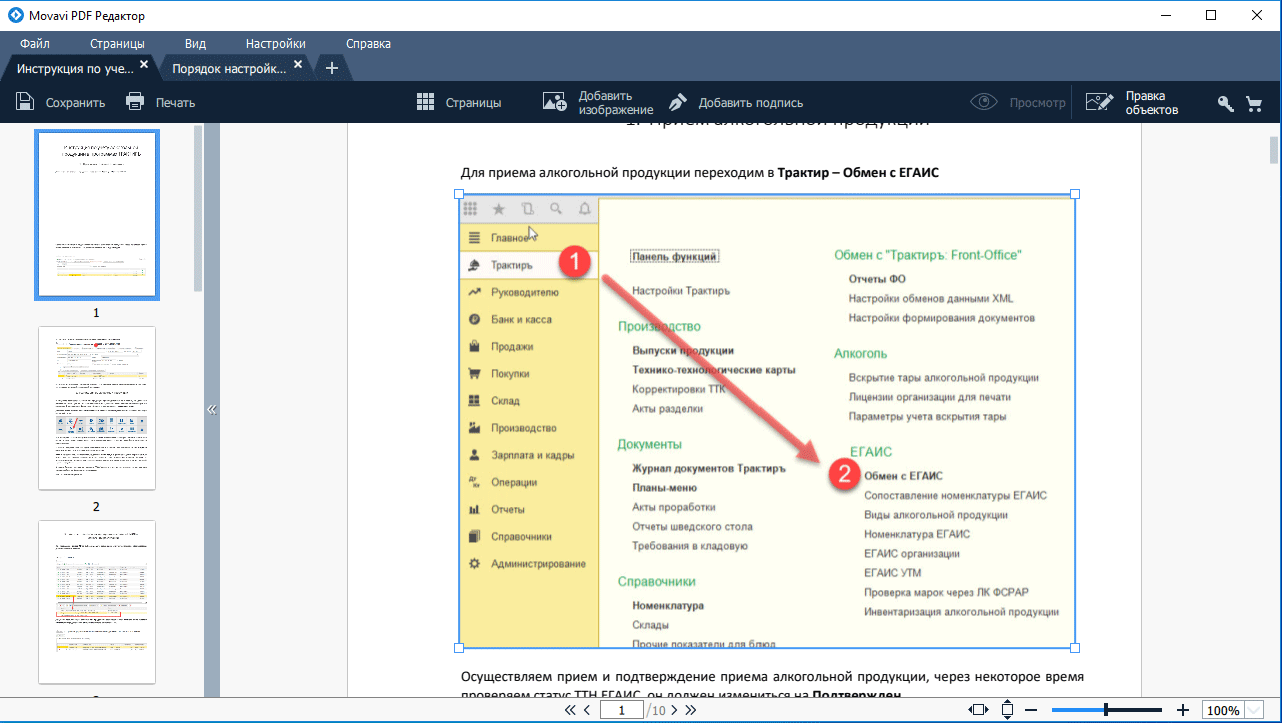Open the Настройки menu
Viewport: 1282px width, 723px height.
click(x=276, y=44)
